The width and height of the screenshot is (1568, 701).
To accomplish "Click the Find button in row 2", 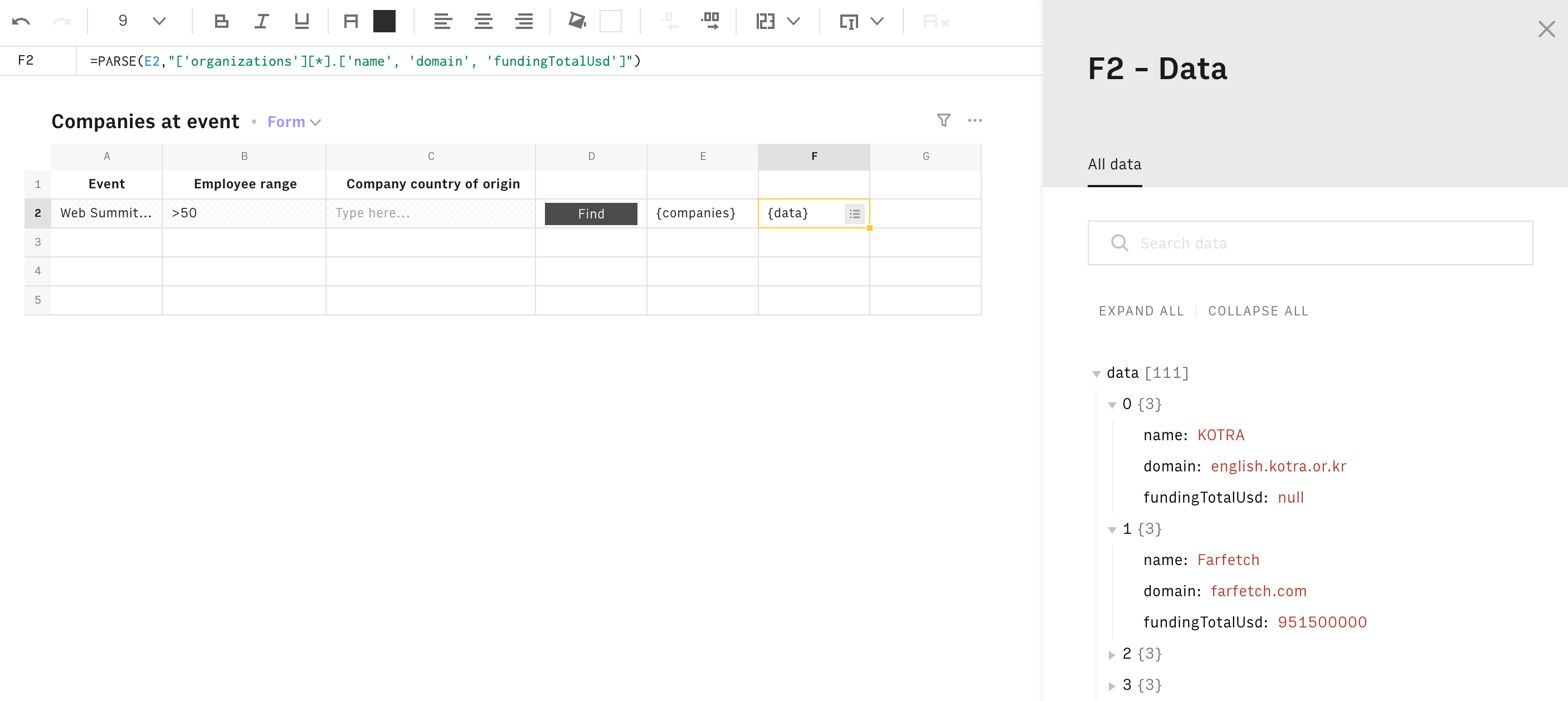I will pyautogui.click(x=590, y=212).
